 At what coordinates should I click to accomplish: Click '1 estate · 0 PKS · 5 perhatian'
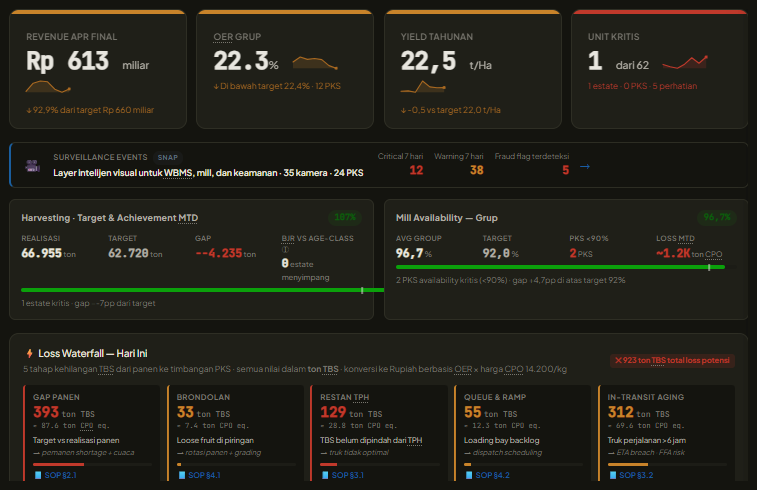(642, 86)
